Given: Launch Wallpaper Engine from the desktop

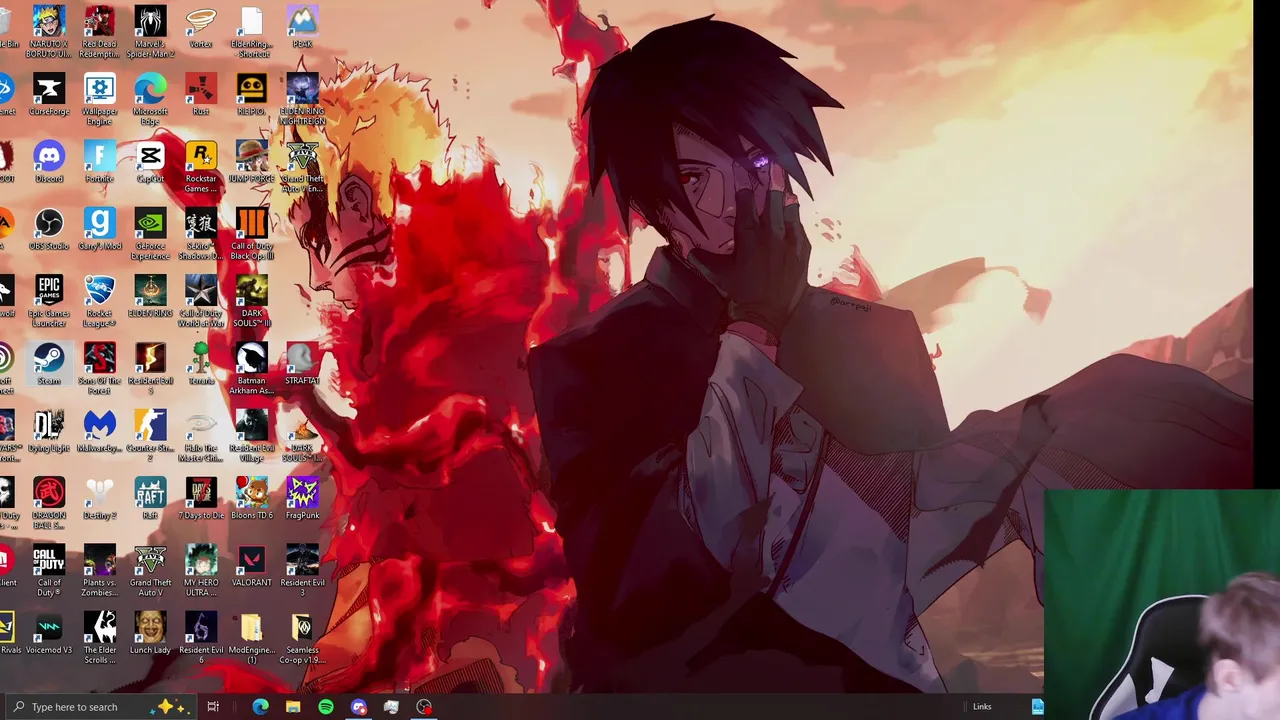Looking at the screenshot, I should pos(99,98).
